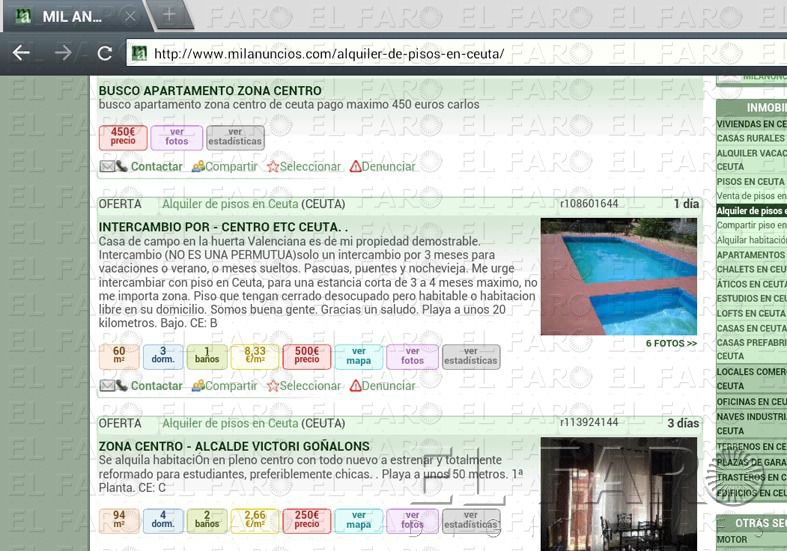Reload the page with the refresh icon
The width and height of the screenshot is (787, 551).
(x=104, y=53)
